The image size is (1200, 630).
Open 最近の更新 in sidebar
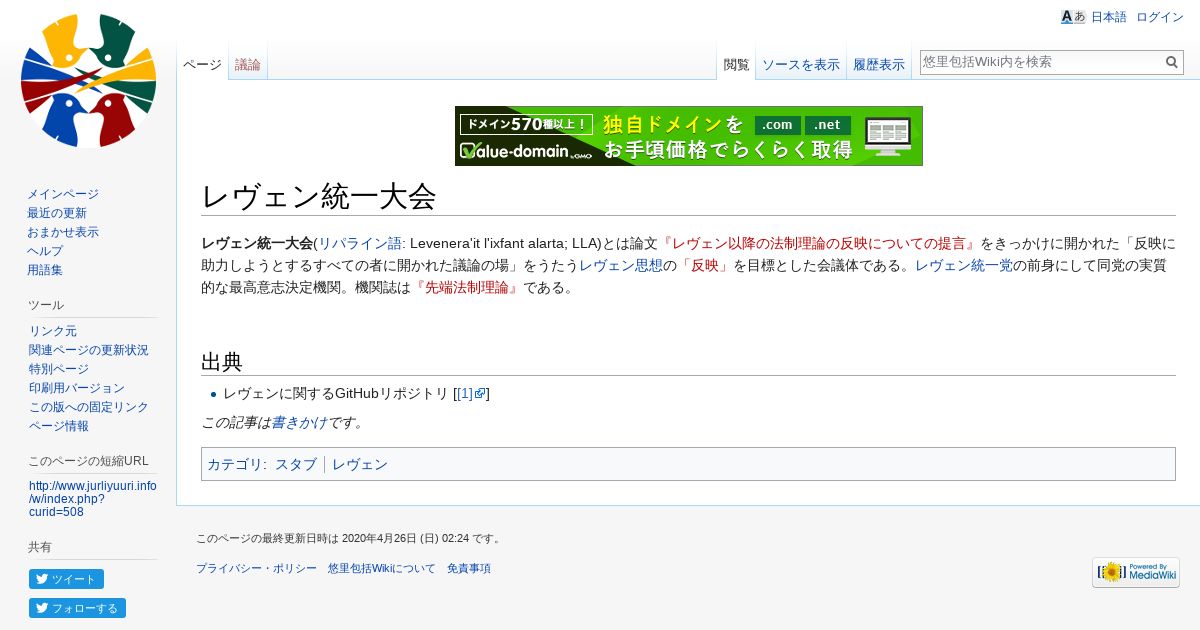[x=57, y=213]
